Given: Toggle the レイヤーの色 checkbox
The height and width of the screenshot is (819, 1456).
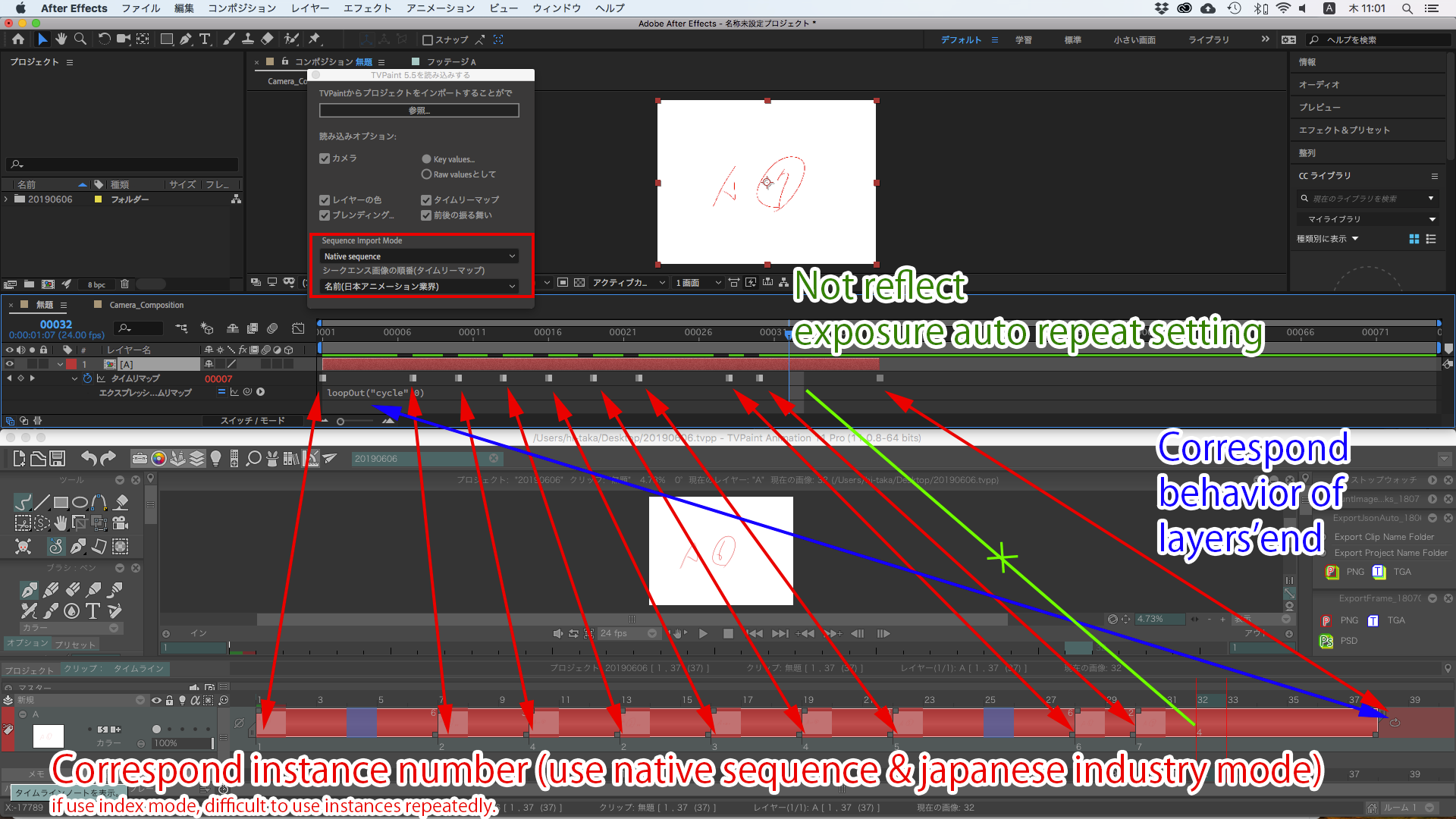Looking at the screenshot, I should [325, 200].
